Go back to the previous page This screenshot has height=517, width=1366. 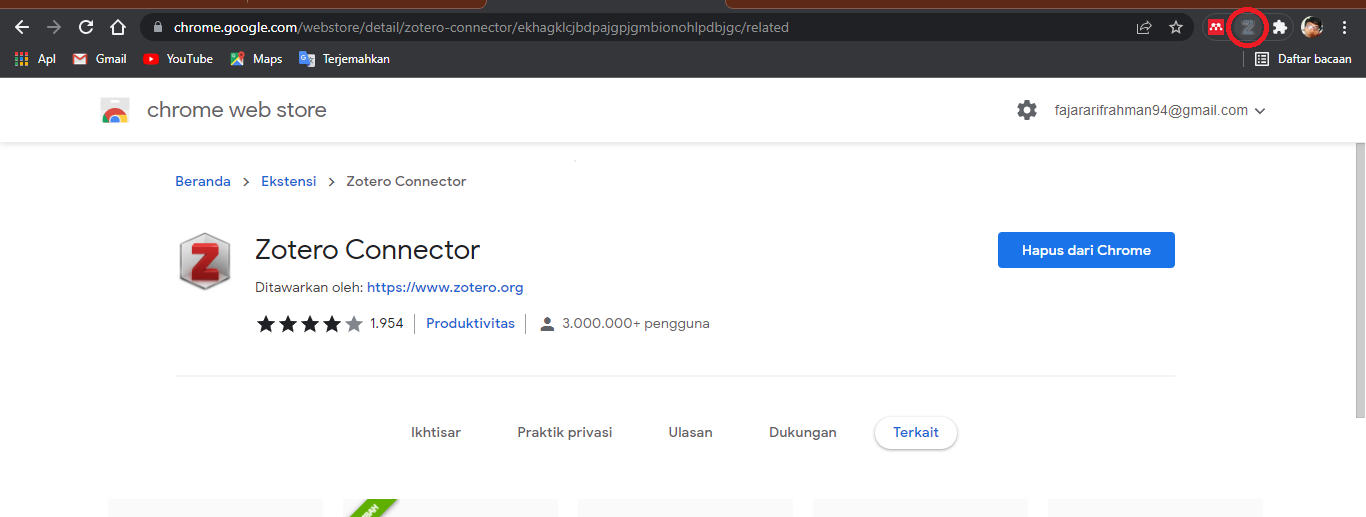[x=22, y=27]
